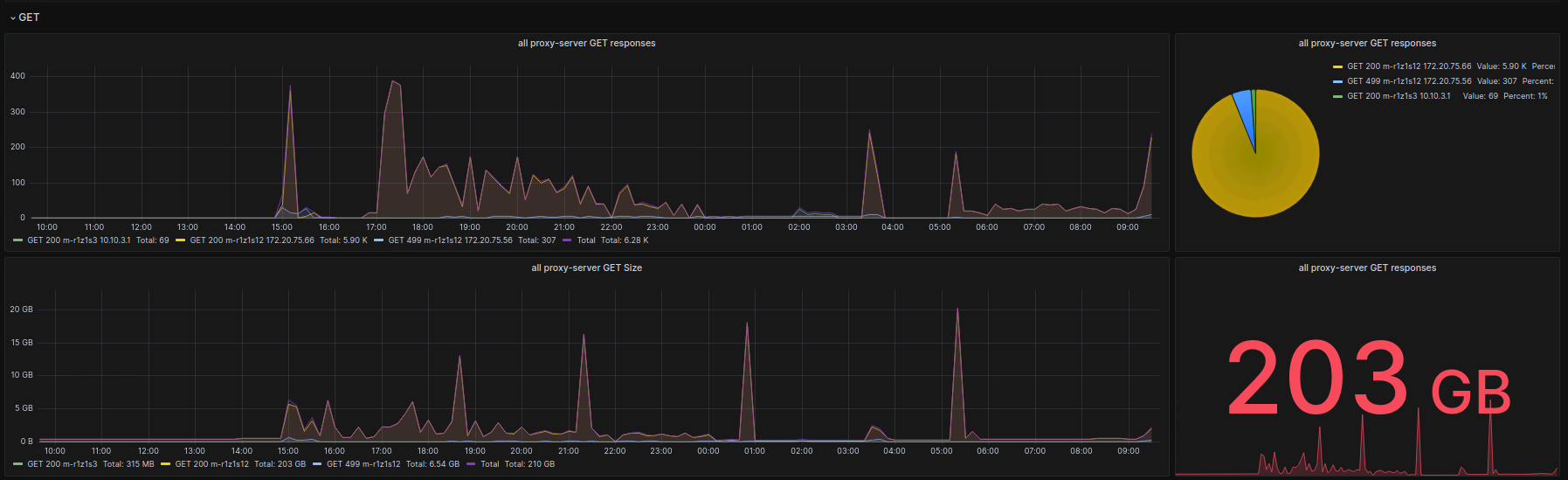Toggle GET 499 172.20.75.56 series in responses legend

point(450,240)
